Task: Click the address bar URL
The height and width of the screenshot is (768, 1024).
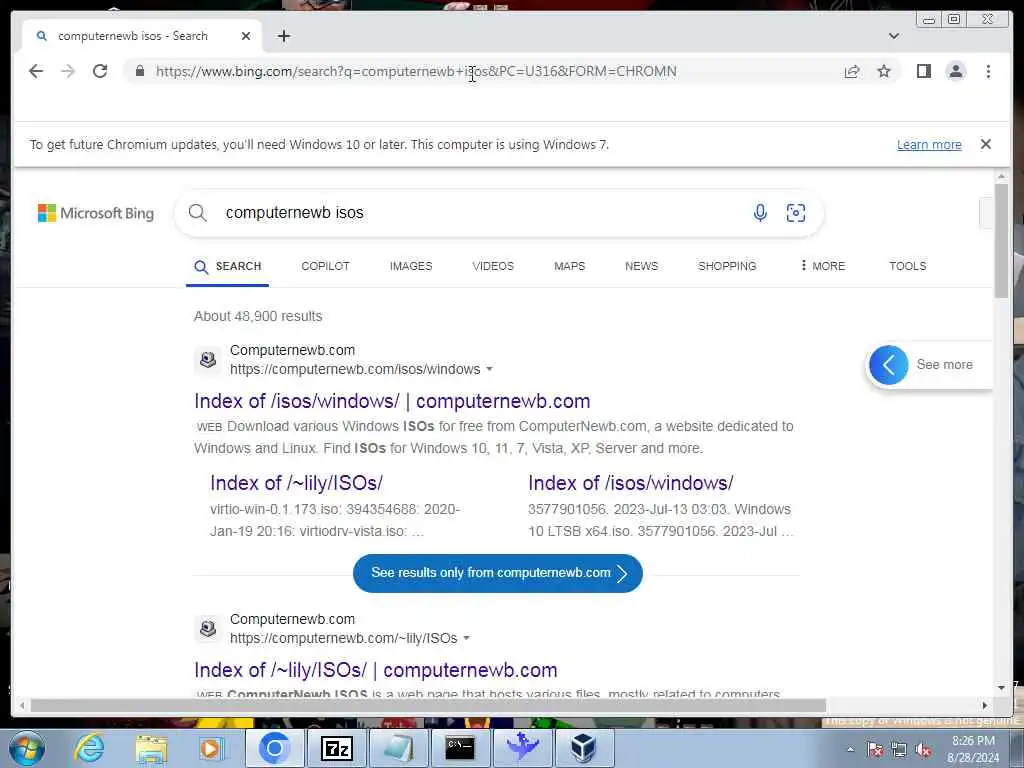Action: (x=416, y=71)
